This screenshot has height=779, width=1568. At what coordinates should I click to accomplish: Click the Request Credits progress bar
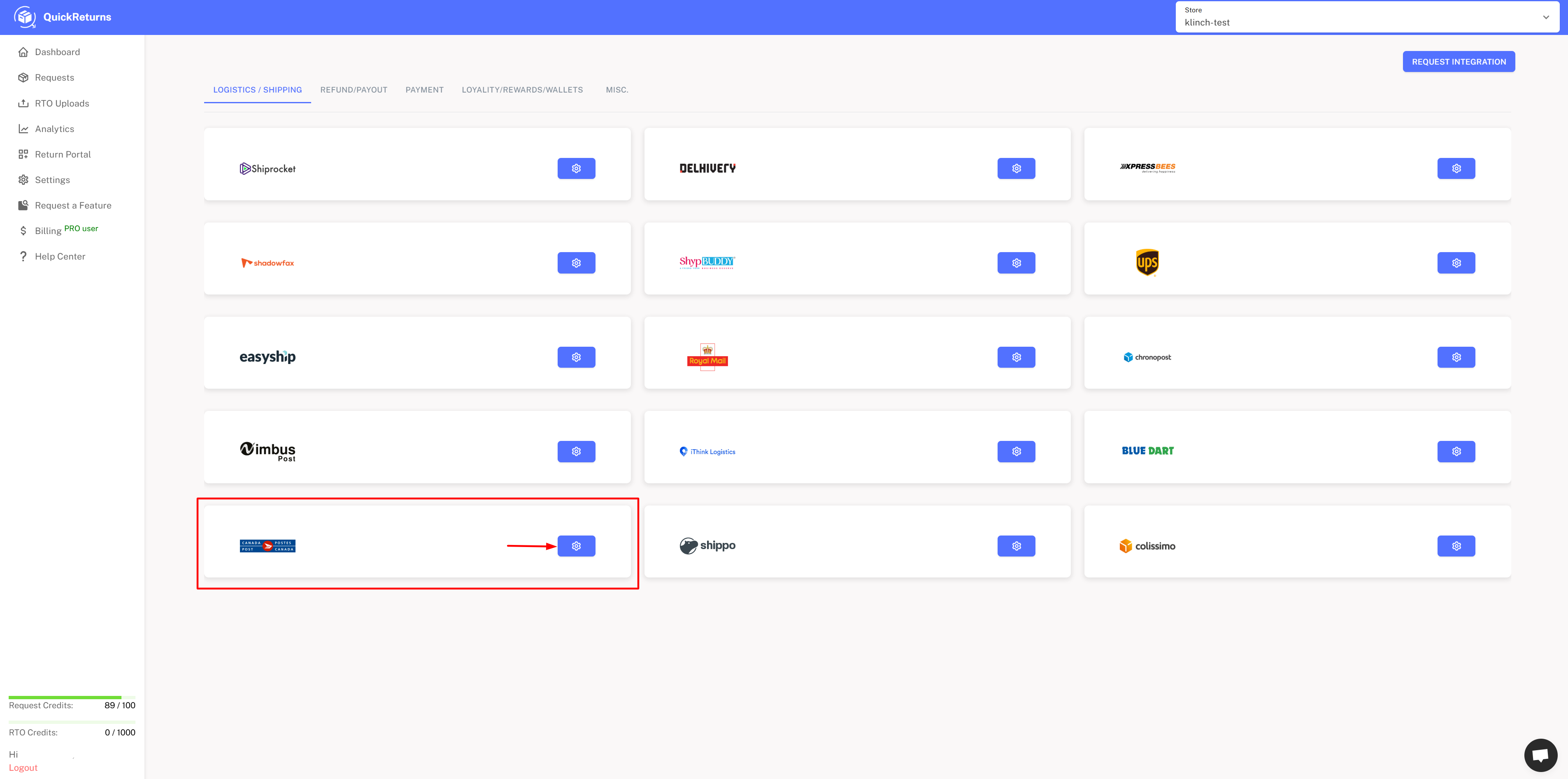pyautogui.click(x=72, y=698)
